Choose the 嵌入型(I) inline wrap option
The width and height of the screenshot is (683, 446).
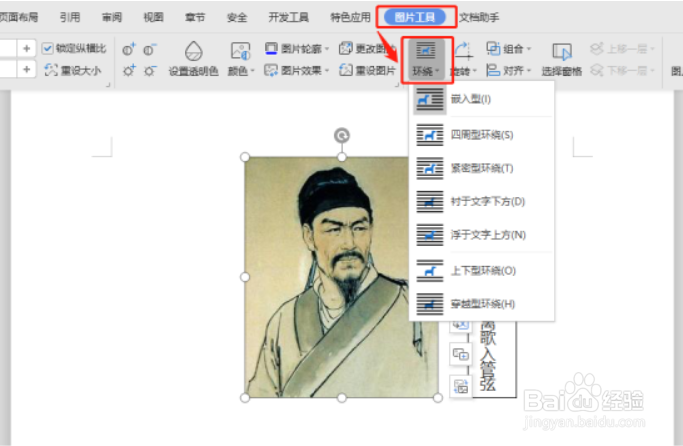tap(481, 99)
